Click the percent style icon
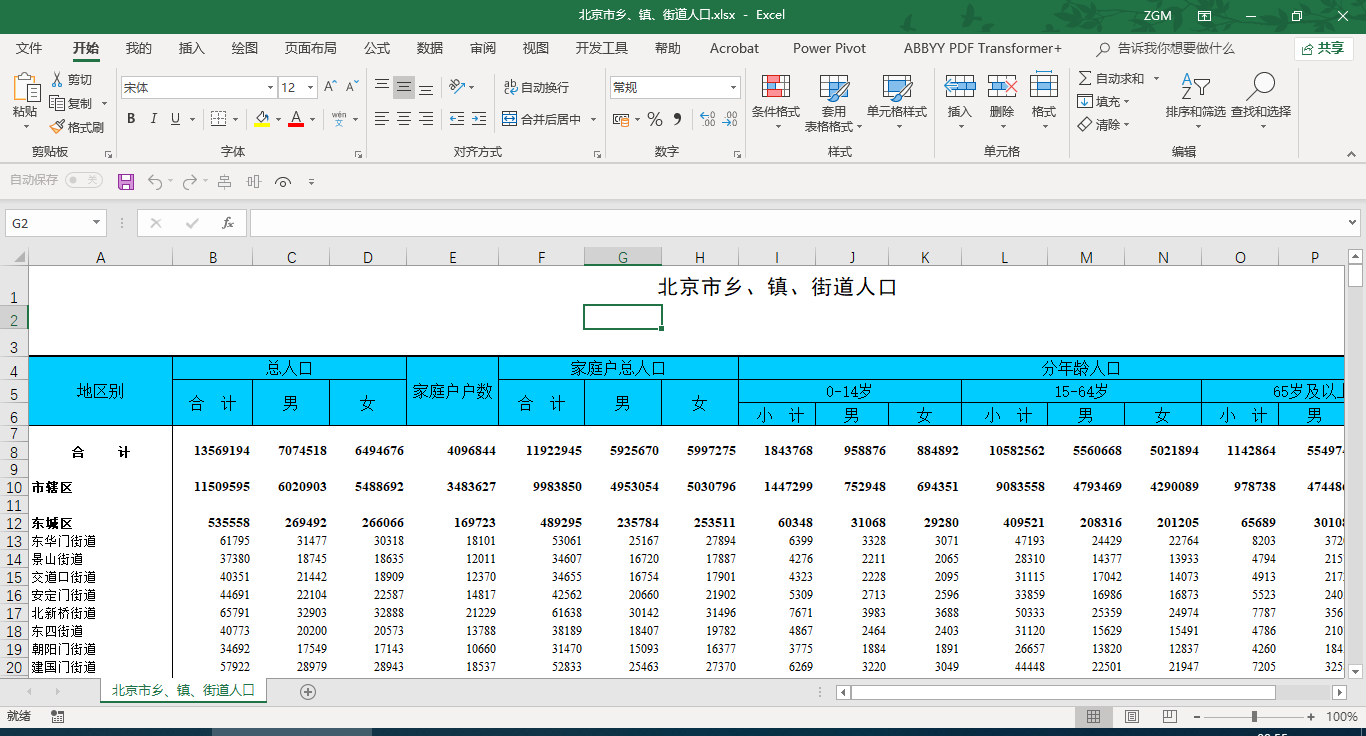 655,119
